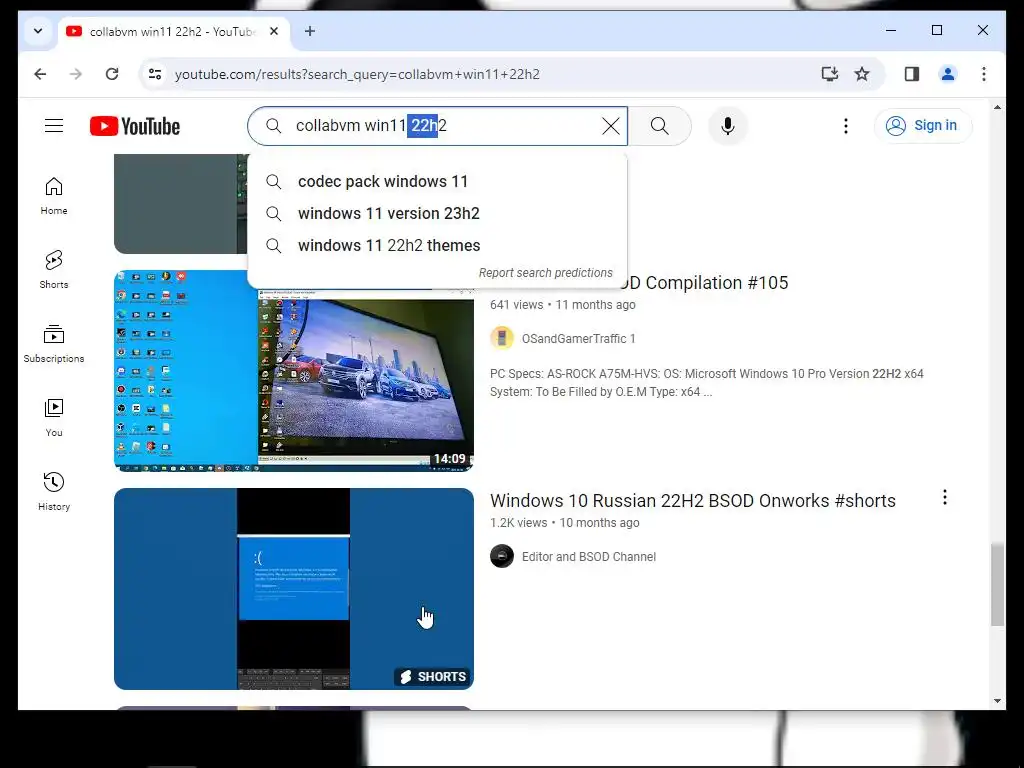
Task: Open Windows 10 Russian 22H2 BSOD thumbnail
Action: coord(294,588)
